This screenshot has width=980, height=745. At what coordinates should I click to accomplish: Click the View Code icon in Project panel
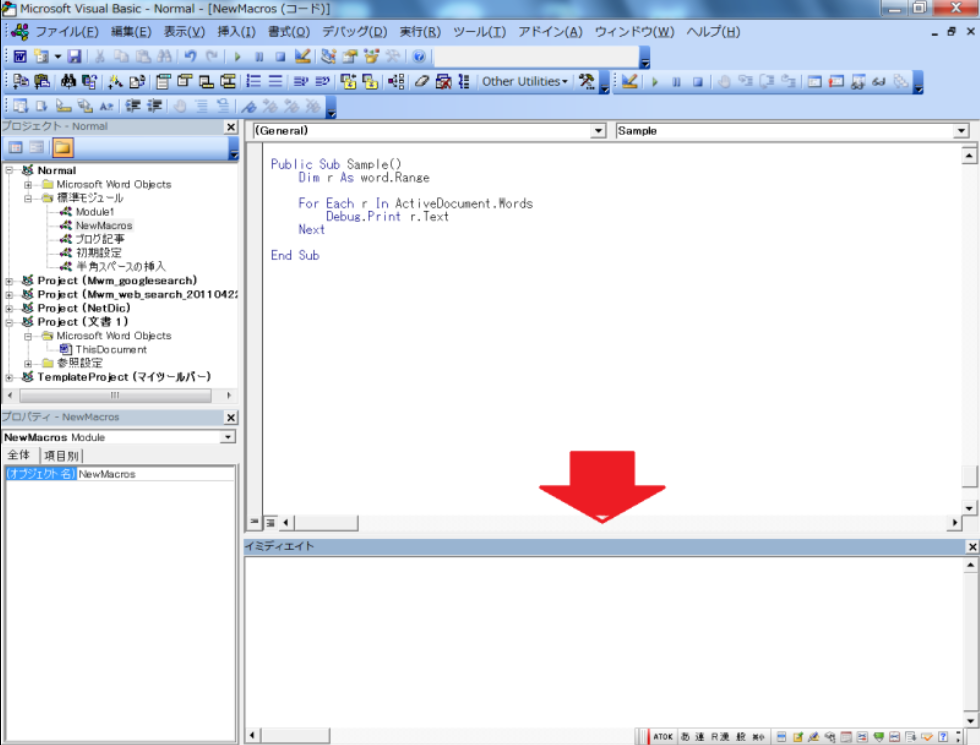pyautogui.click(x=15, y=148)
